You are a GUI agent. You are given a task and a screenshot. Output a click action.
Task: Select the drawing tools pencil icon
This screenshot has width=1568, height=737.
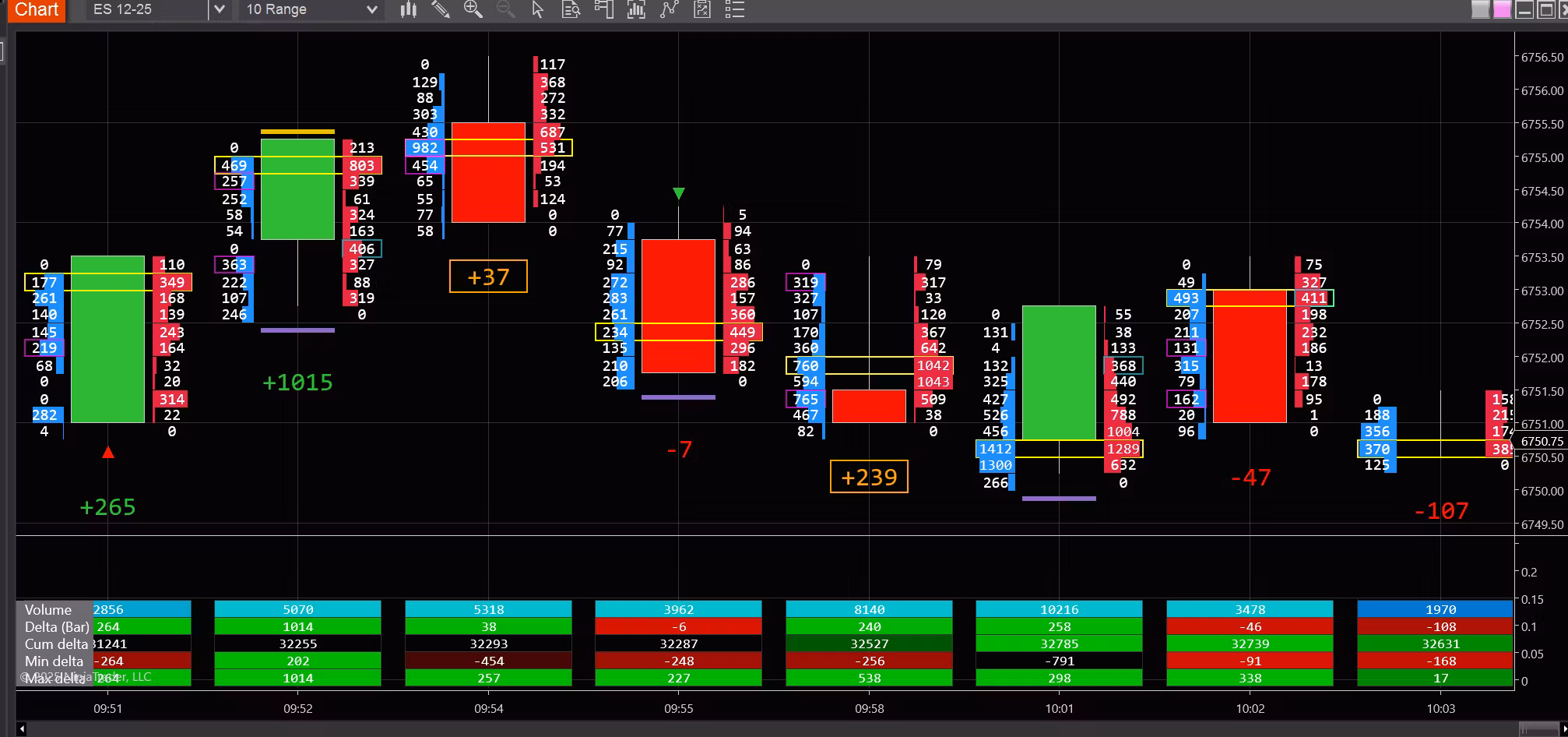[441, 9]
